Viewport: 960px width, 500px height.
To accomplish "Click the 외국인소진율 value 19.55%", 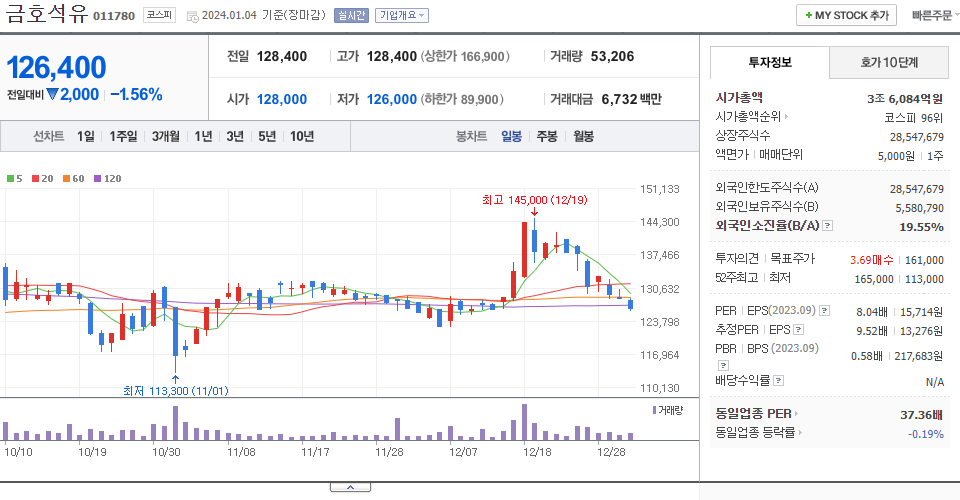I will click(921, 227).
